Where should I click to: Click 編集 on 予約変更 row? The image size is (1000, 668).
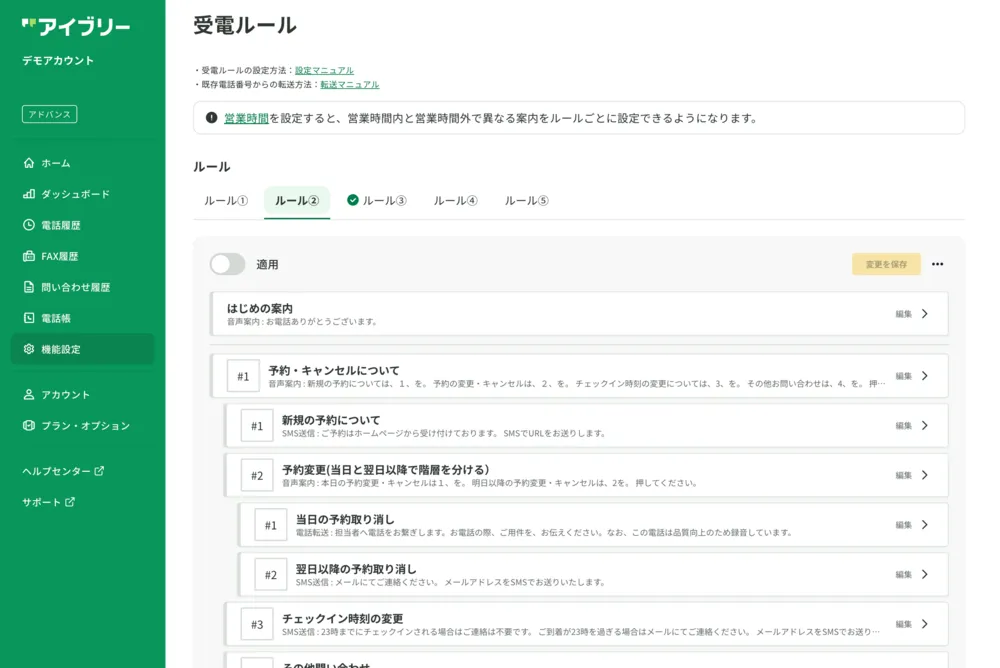(x=903, y=475)
